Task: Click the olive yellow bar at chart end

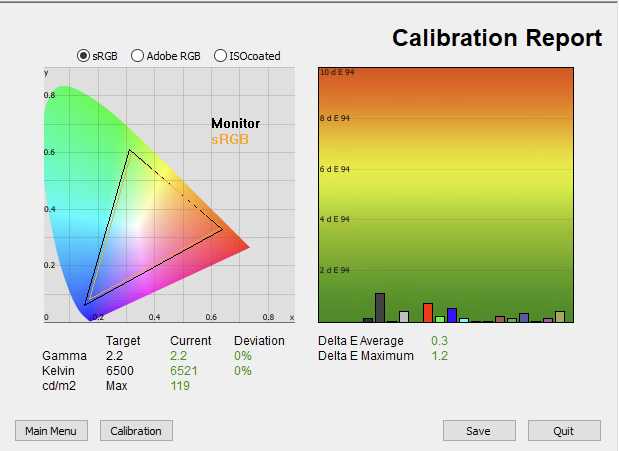Action: [x=560, y=317]
